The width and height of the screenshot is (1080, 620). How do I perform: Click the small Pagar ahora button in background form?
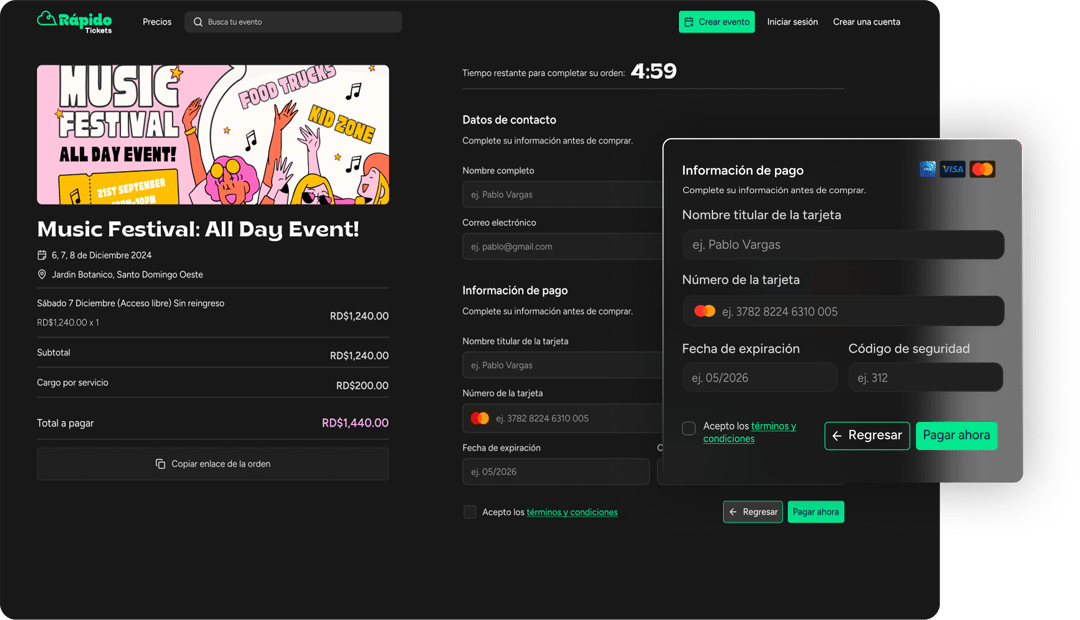pyautogui.click(x=816, y=512)
